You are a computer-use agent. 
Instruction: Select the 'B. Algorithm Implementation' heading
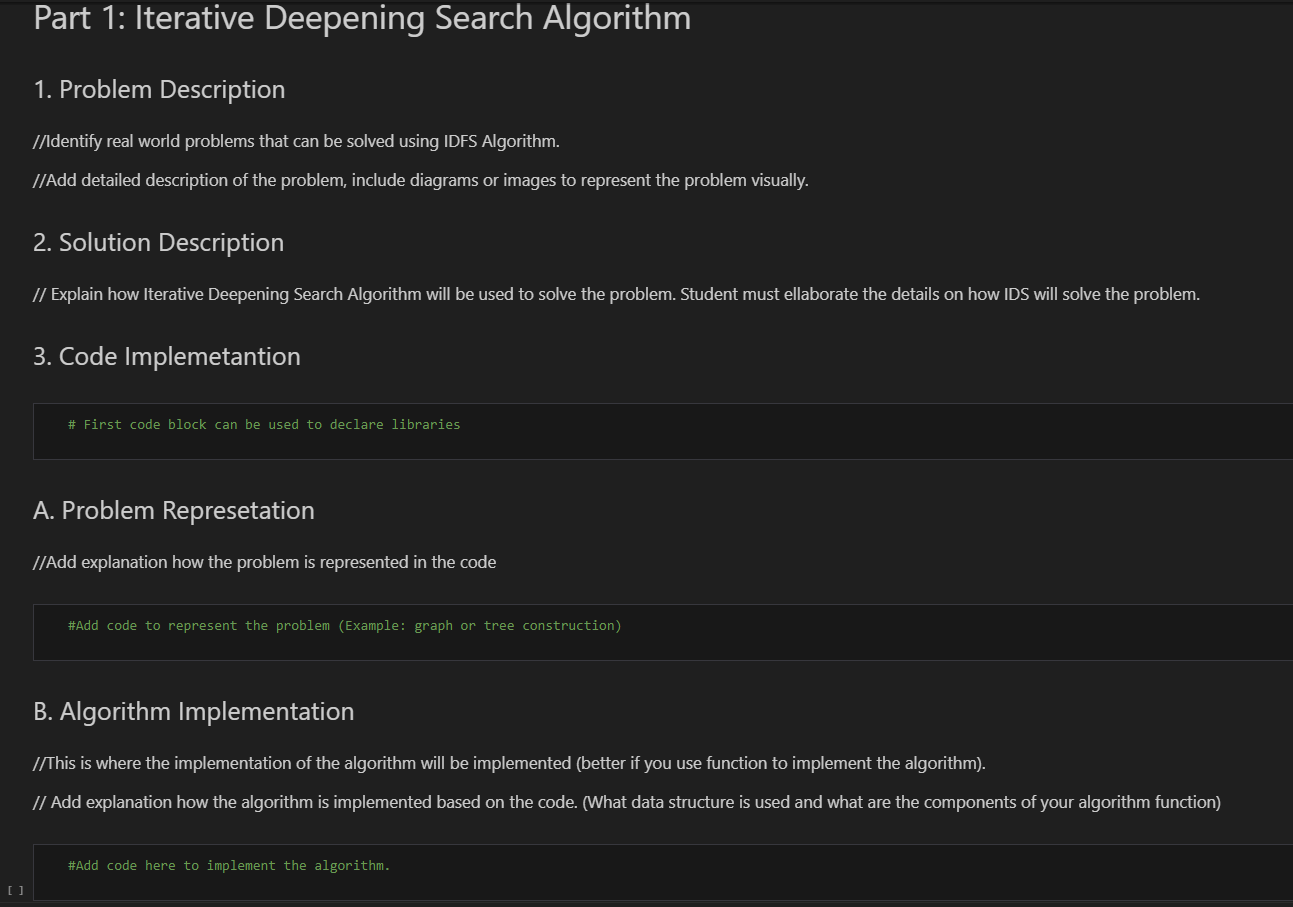click(x=194, y=711)
